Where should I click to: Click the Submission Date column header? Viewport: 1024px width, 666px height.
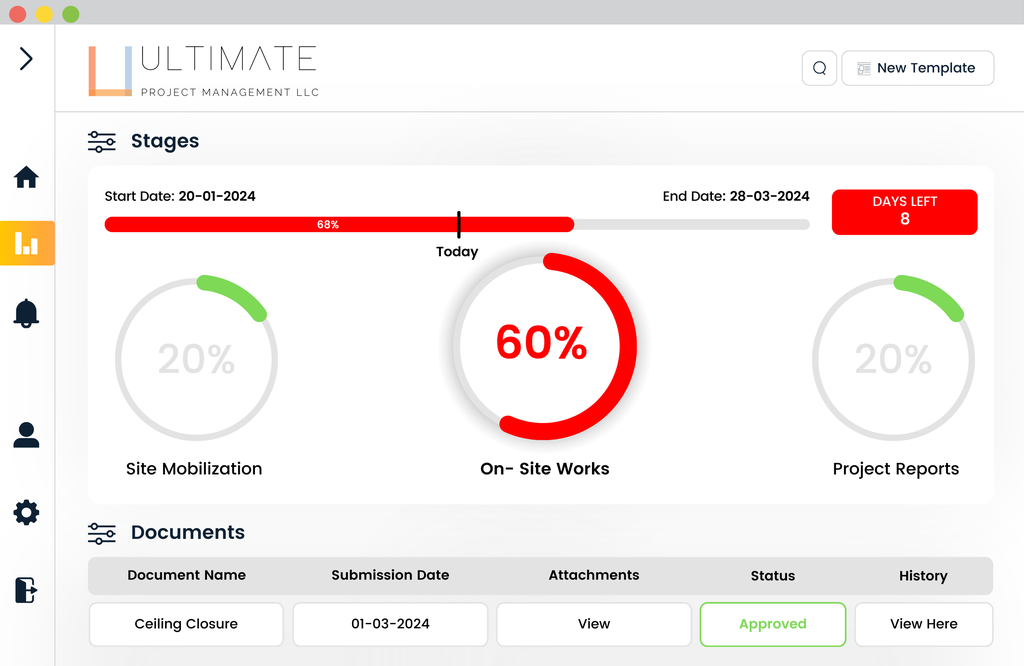click(x=390, y=575)
